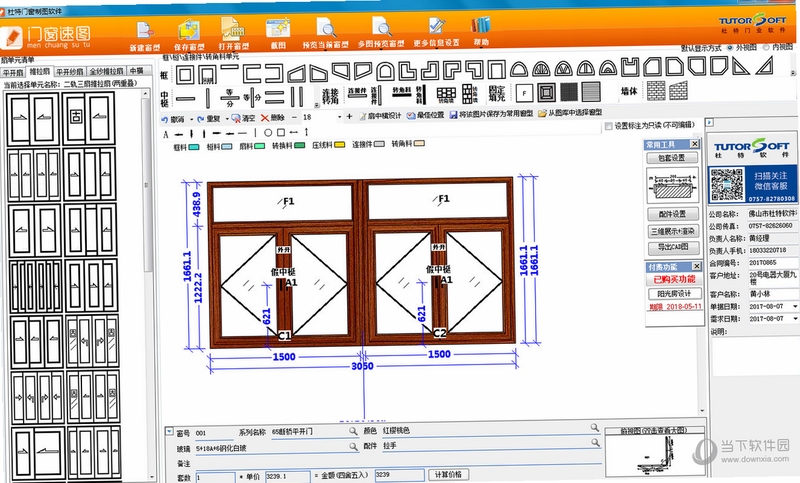Click the 配件设置 button
Screen dimensions: 800x483
(672, 214)
